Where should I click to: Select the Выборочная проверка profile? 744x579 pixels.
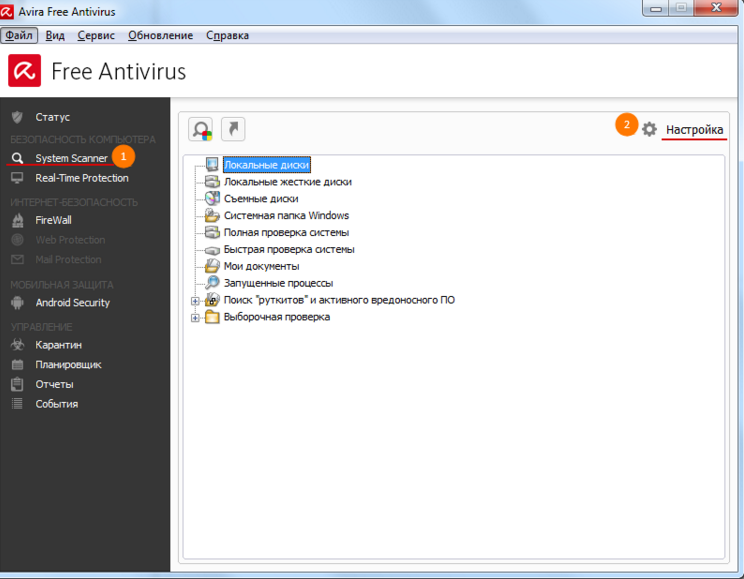click(x=277, y=317)
